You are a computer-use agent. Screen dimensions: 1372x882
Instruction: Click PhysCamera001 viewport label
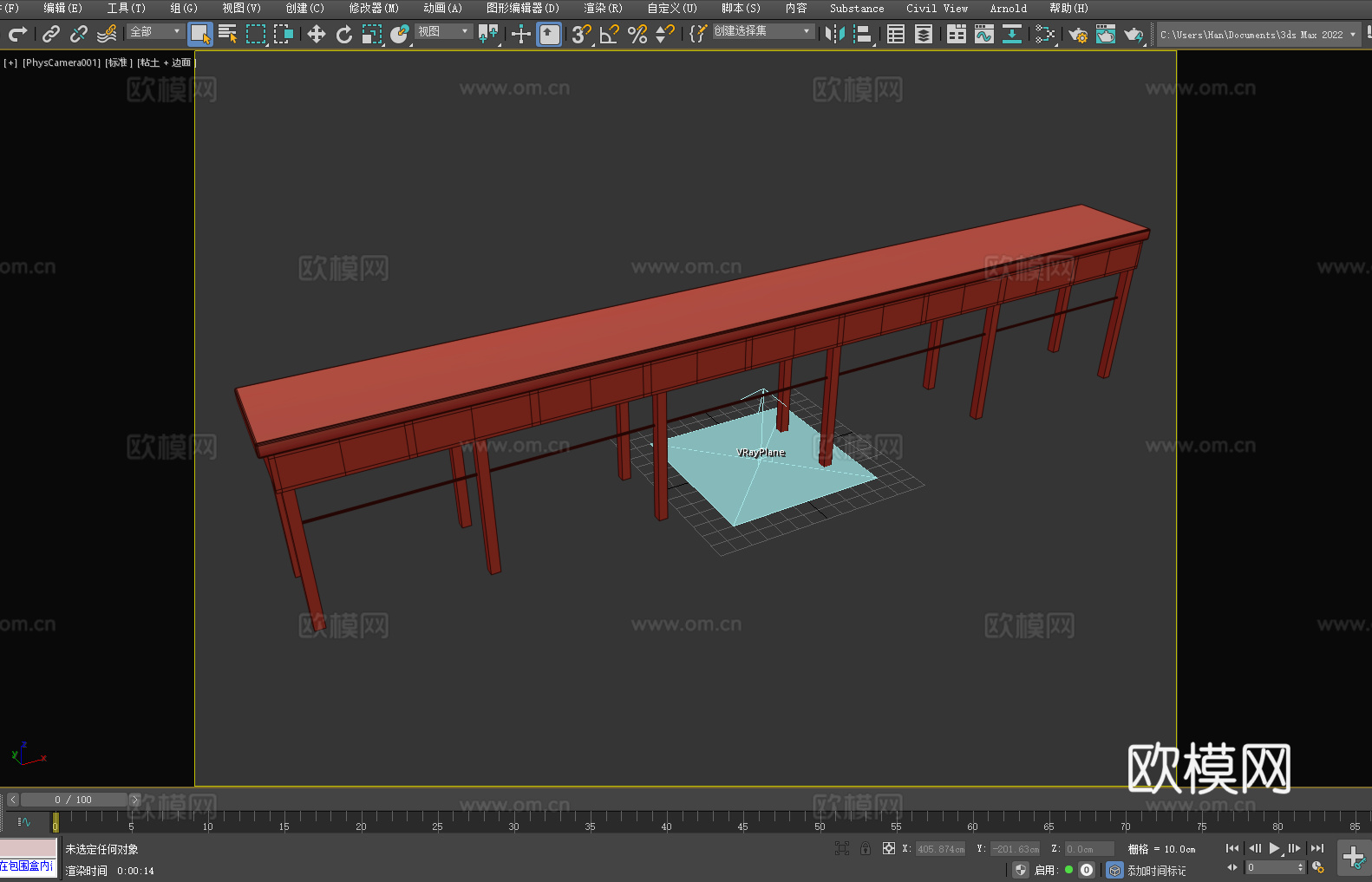(x=62, y=62)
